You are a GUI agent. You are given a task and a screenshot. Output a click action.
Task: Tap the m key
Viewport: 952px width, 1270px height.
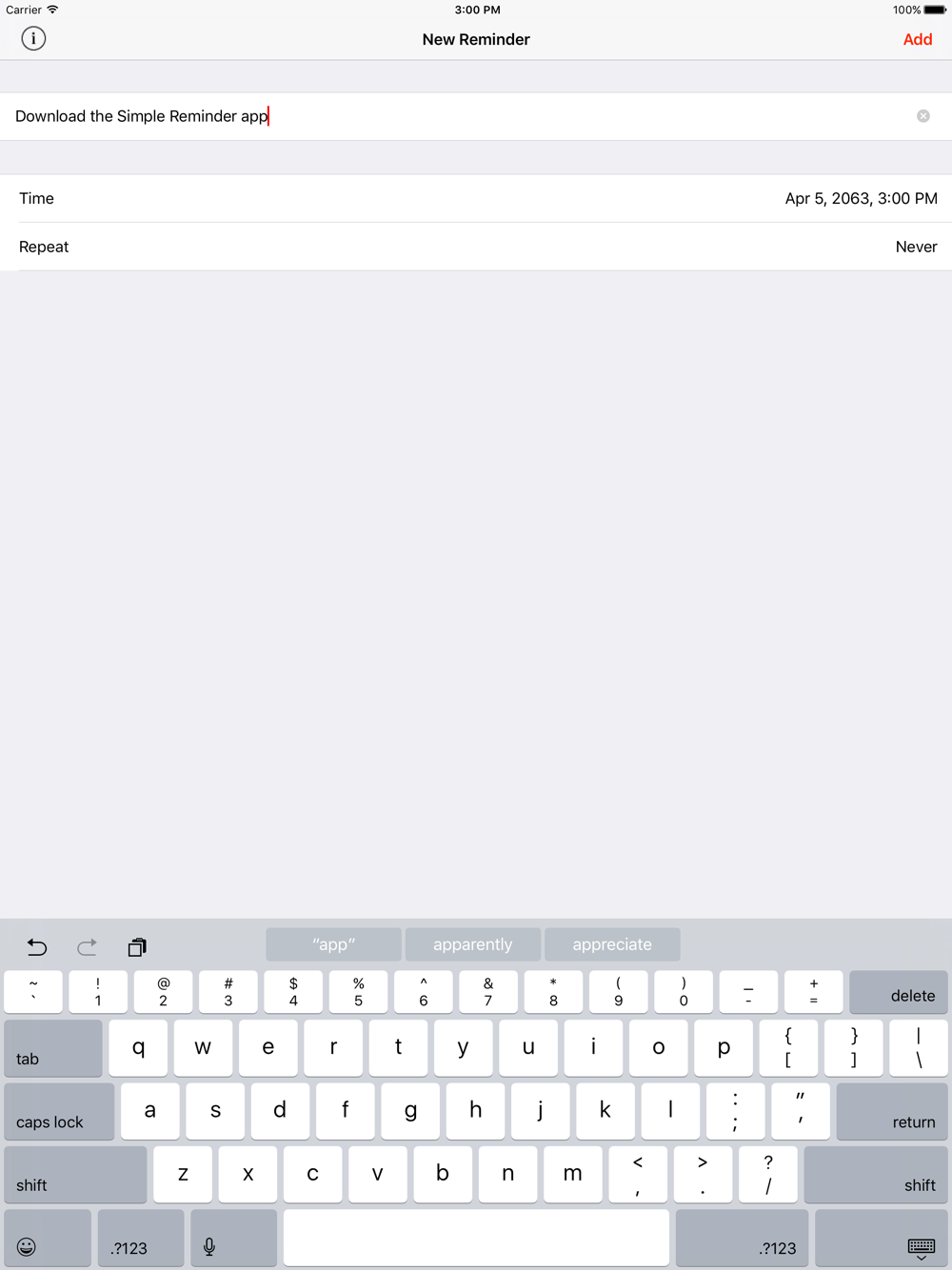coord(573,1174)
